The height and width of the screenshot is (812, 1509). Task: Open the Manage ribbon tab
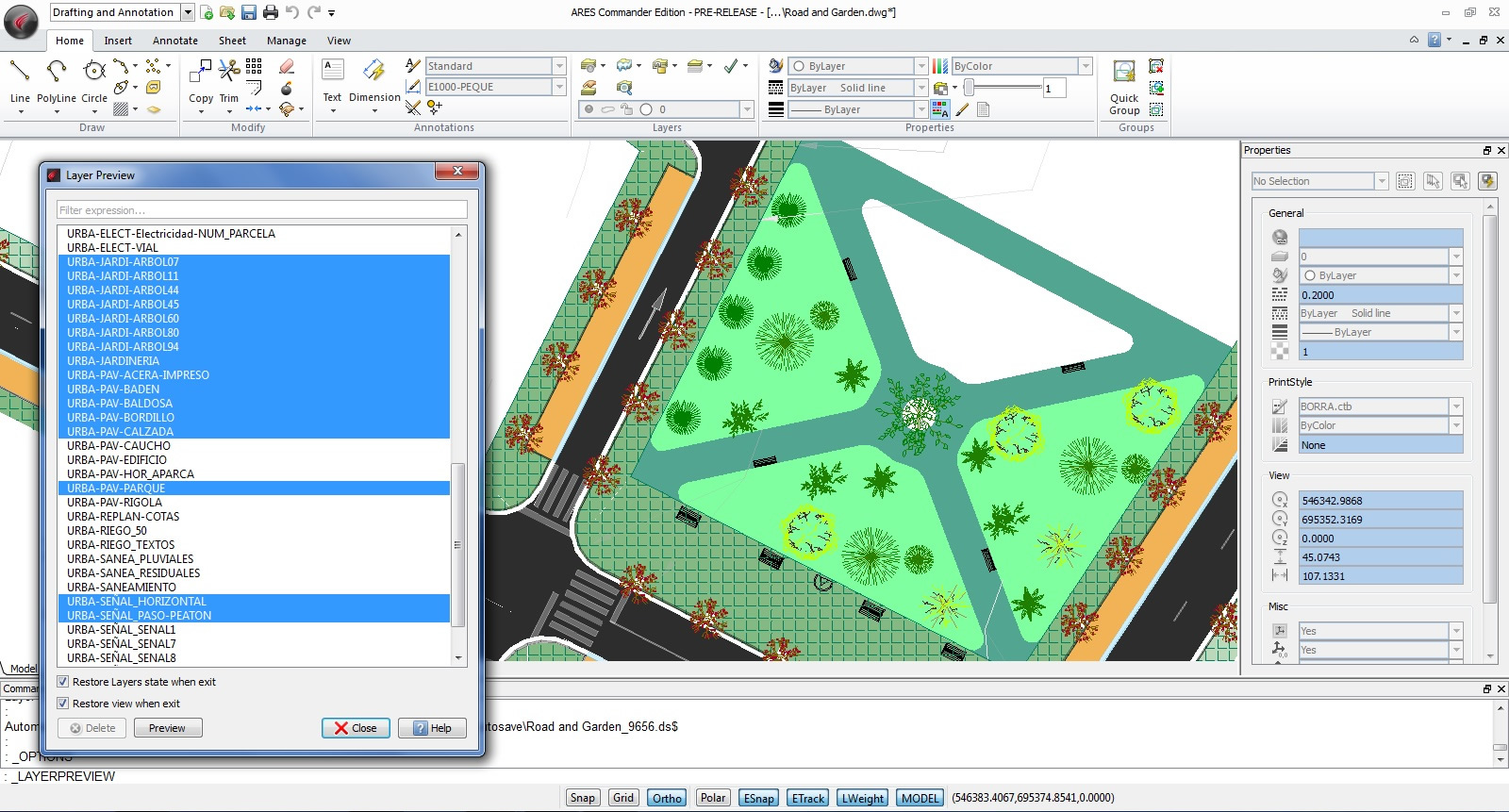[x=286, y=41]
